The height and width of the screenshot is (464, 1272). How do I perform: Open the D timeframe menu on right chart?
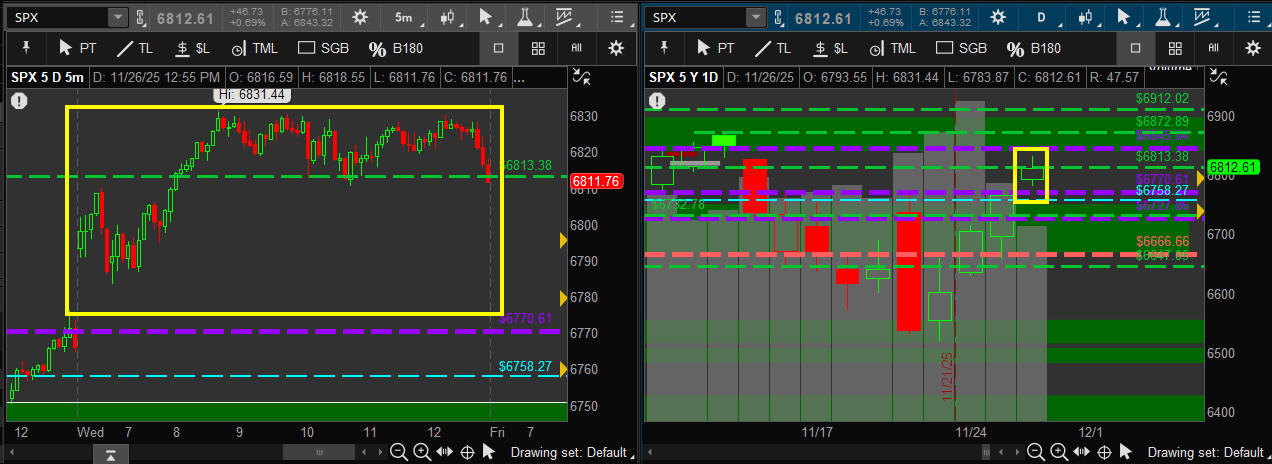click(x=1040, y=17)
